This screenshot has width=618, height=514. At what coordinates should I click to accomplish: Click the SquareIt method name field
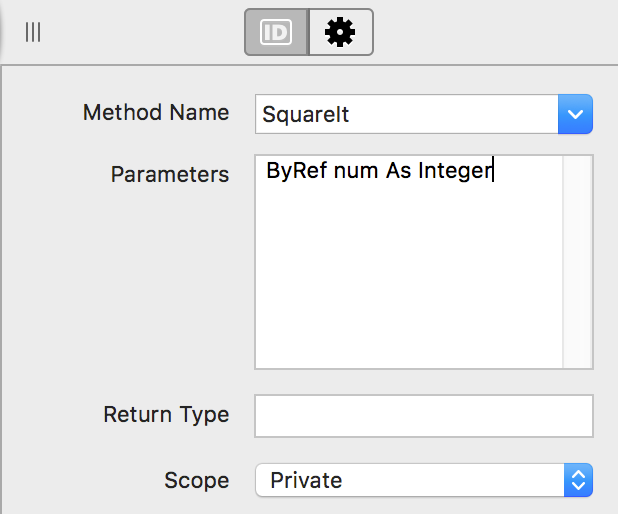400,114
